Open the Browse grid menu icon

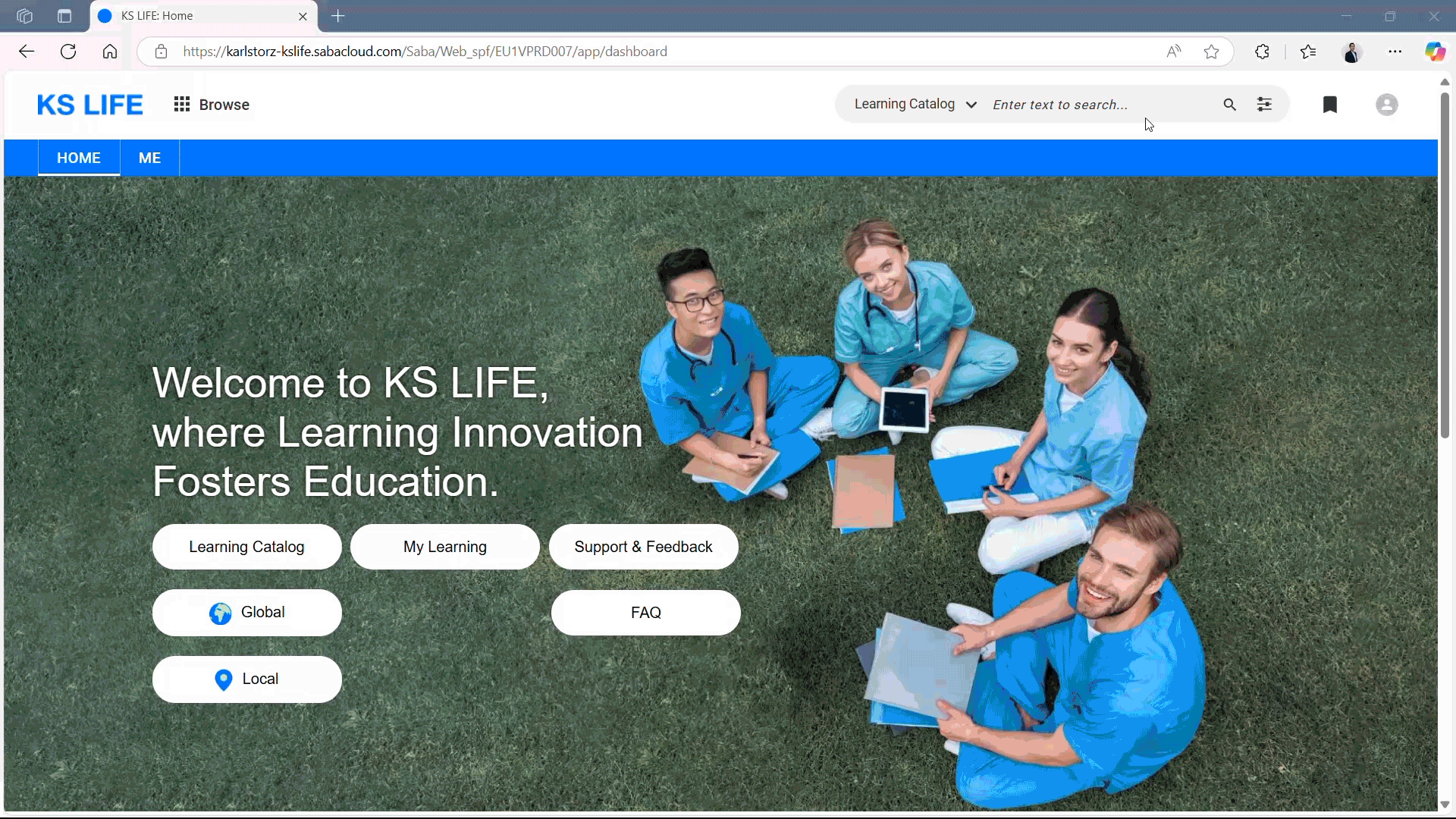(181, 105)
